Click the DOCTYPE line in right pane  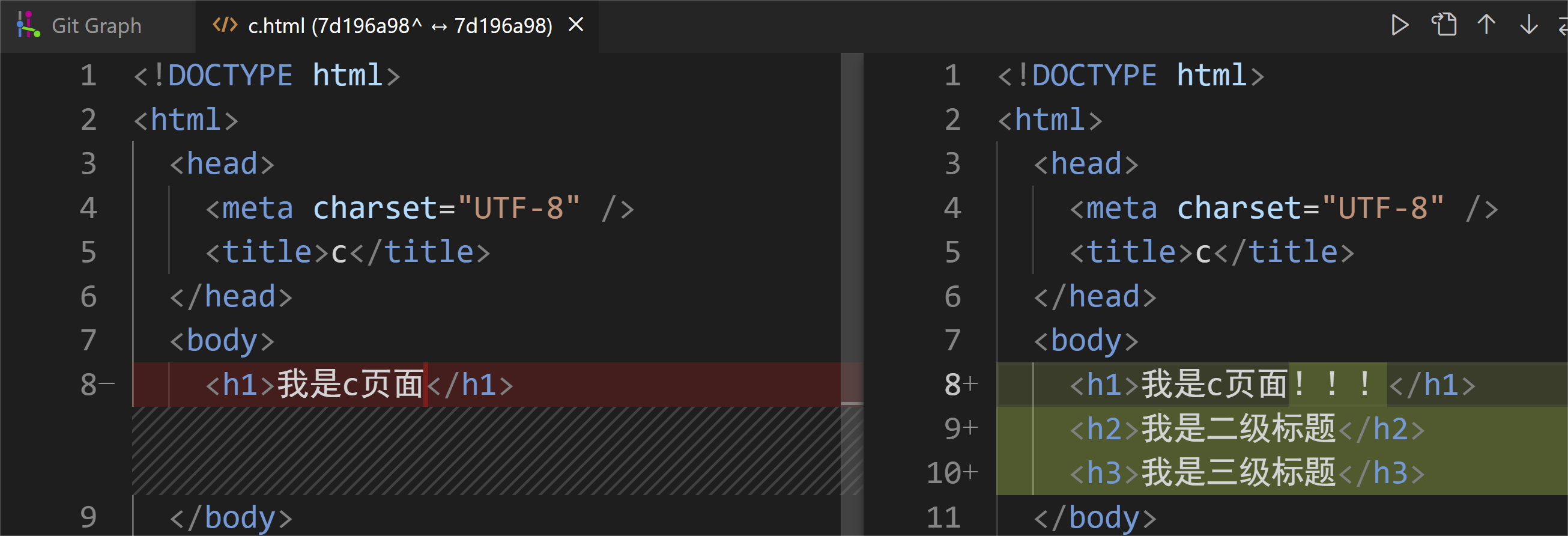(1131, 76)
